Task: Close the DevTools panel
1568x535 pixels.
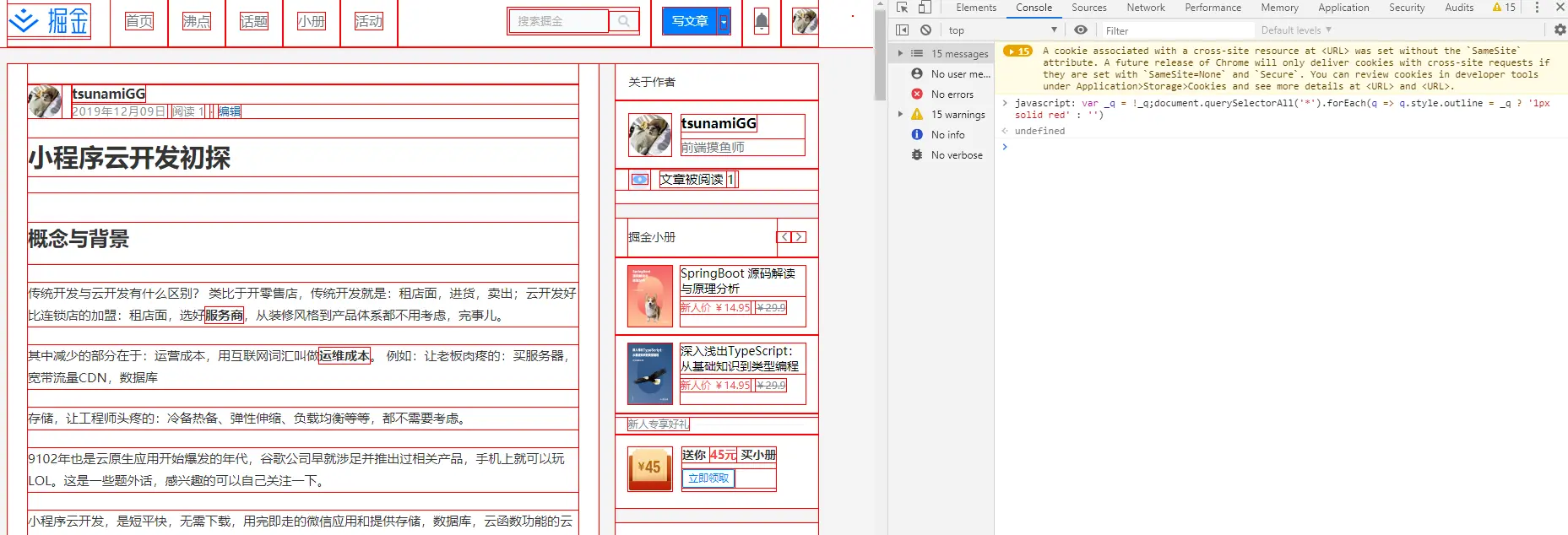Action: pyautogui.click(x=1560, y=8)
